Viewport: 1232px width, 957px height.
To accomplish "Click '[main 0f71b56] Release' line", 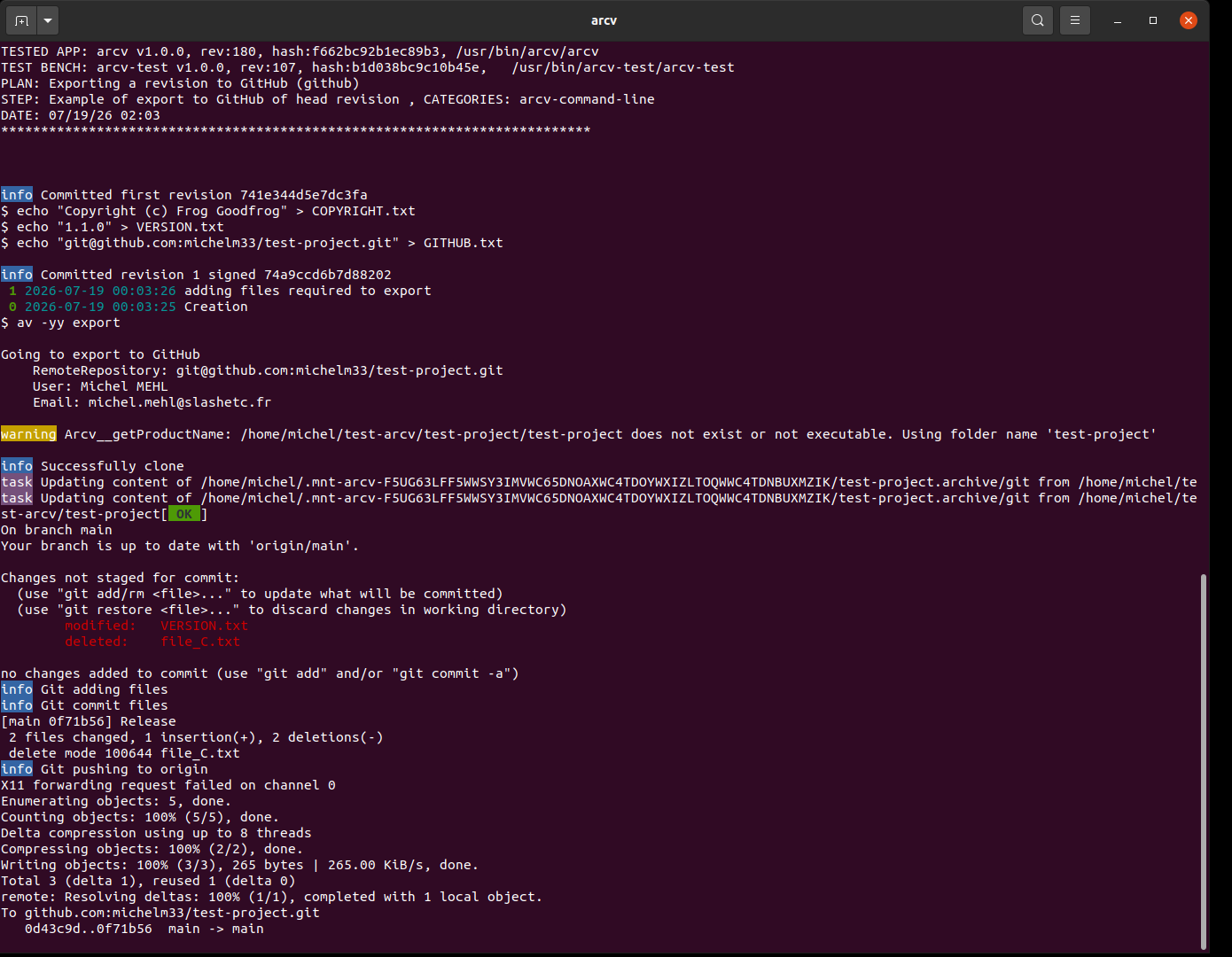I will pos(89,721).
